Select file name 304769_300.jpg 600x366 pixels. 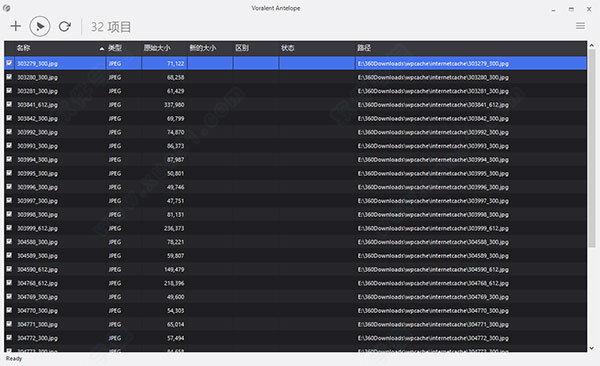38,297
